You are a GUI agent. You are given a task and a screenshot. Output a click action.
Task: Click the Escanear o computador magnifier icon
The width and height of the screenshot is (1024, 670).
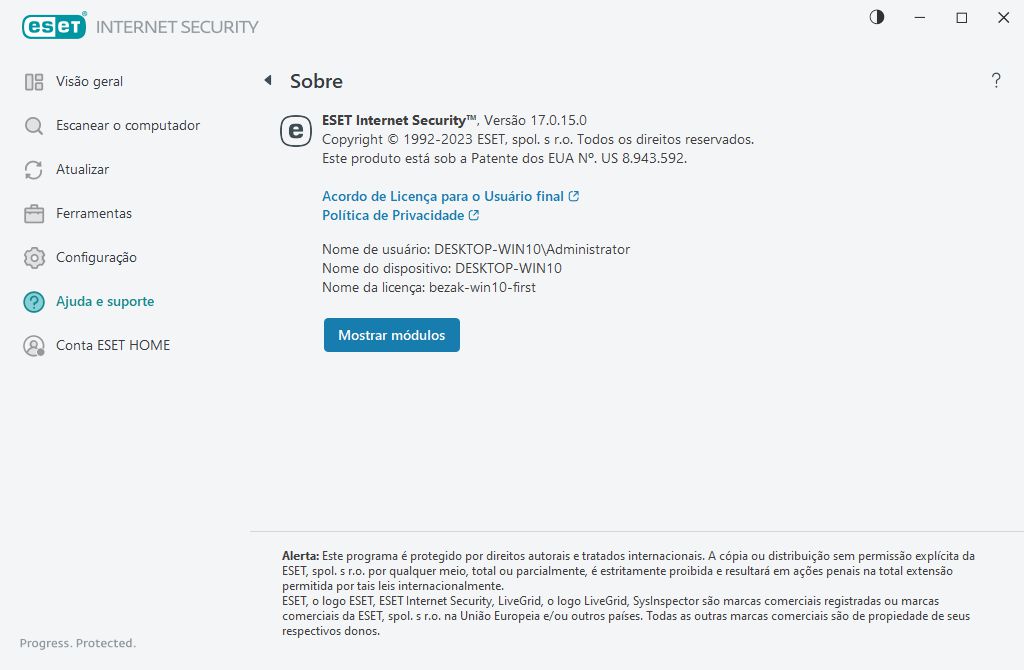(34, 126)
